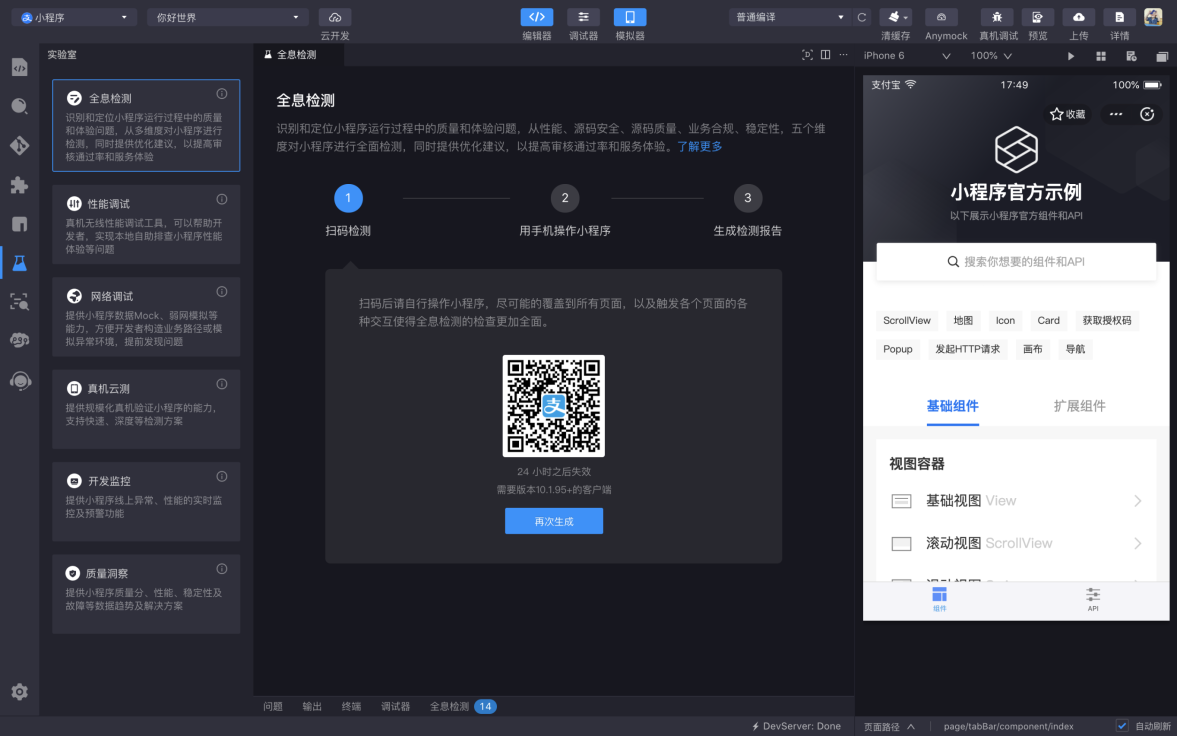This screenshot has width=1177, height=736.
Task: Toggle the 编辑器 editor panel
Action: (537, 17)
